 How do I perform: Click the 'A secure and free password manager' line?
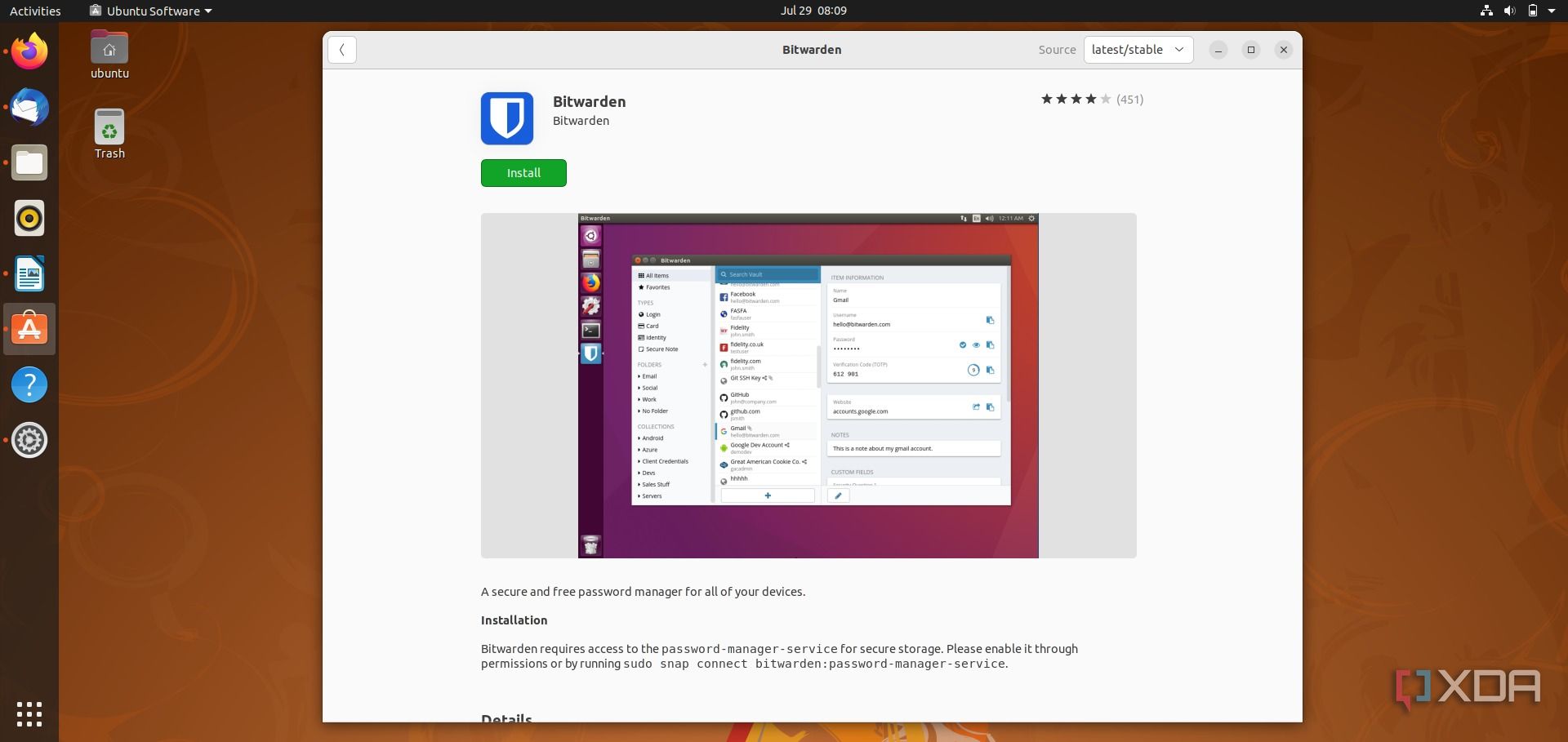(x=643, y=592)
